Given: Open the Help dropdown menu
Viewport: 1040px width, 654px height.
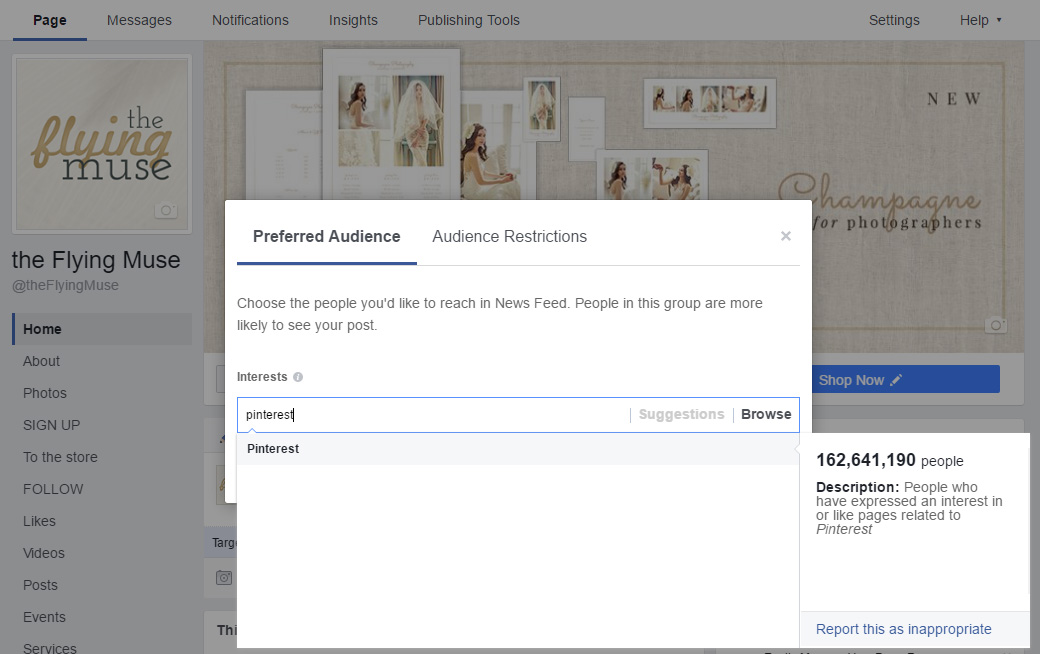Looking at the screenshot, I should 980,21.
